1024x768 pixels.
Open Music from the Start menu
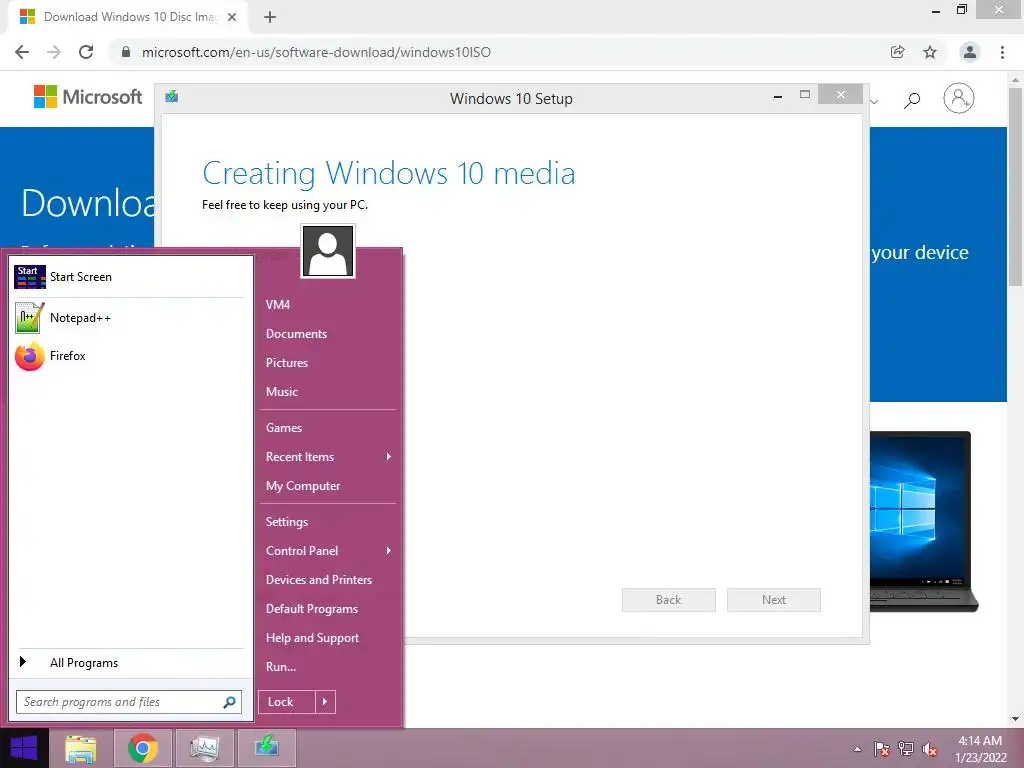tap(281, 392)
